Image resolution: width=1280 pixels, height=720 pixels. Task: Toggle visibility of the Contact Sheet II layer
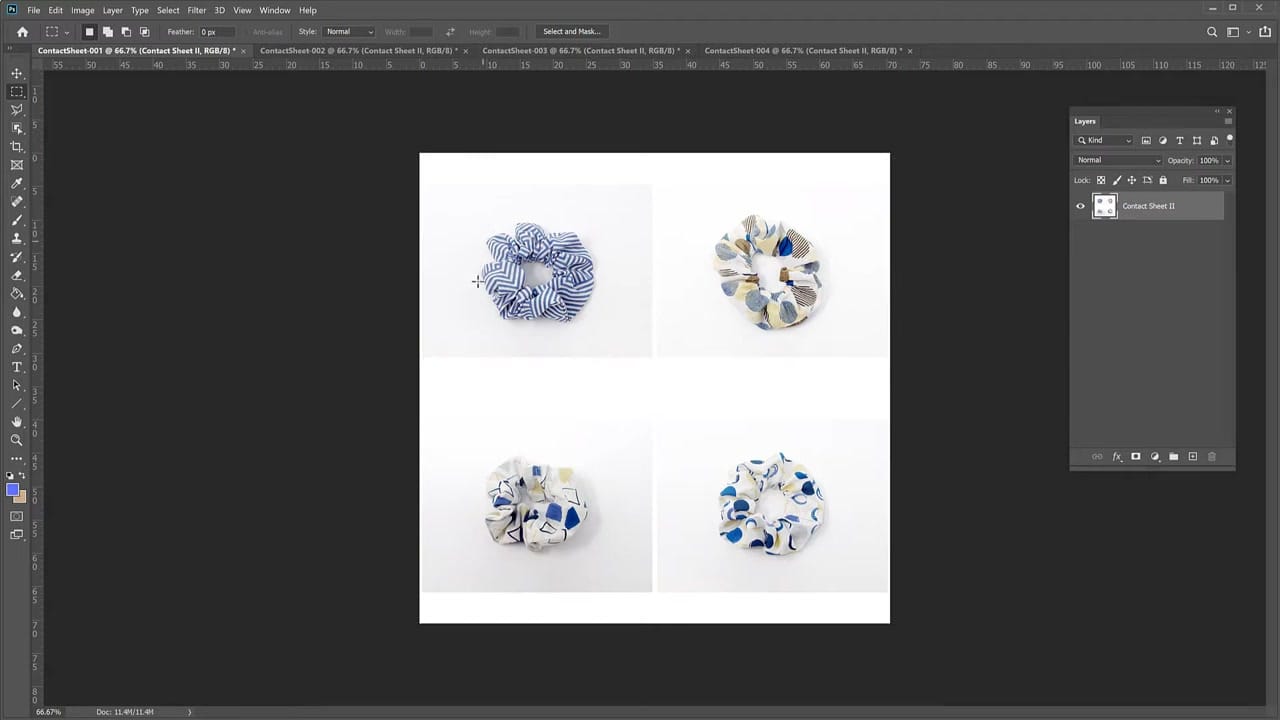click(1080, 206)
